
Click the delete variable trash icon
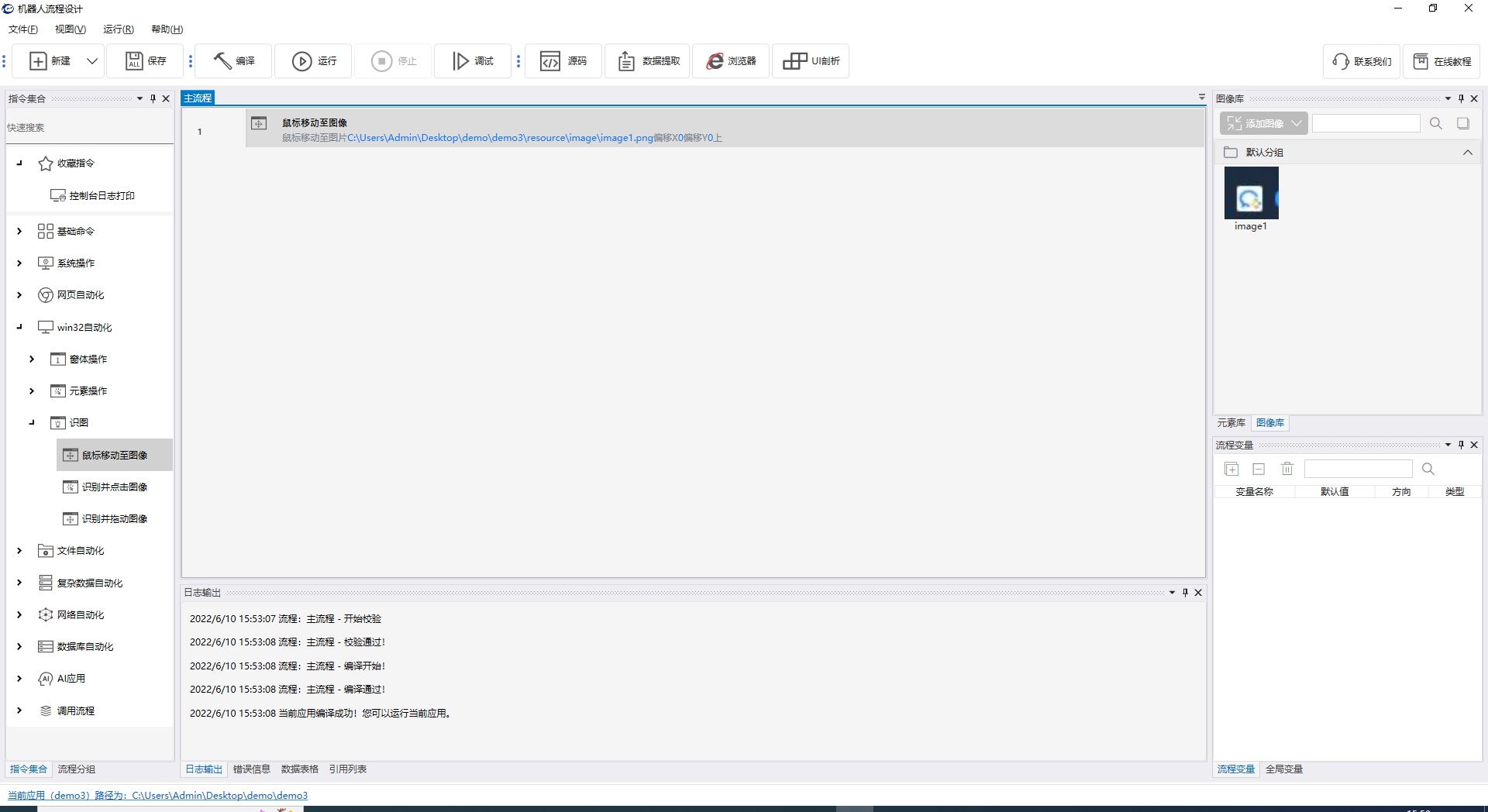point(1287,469)
